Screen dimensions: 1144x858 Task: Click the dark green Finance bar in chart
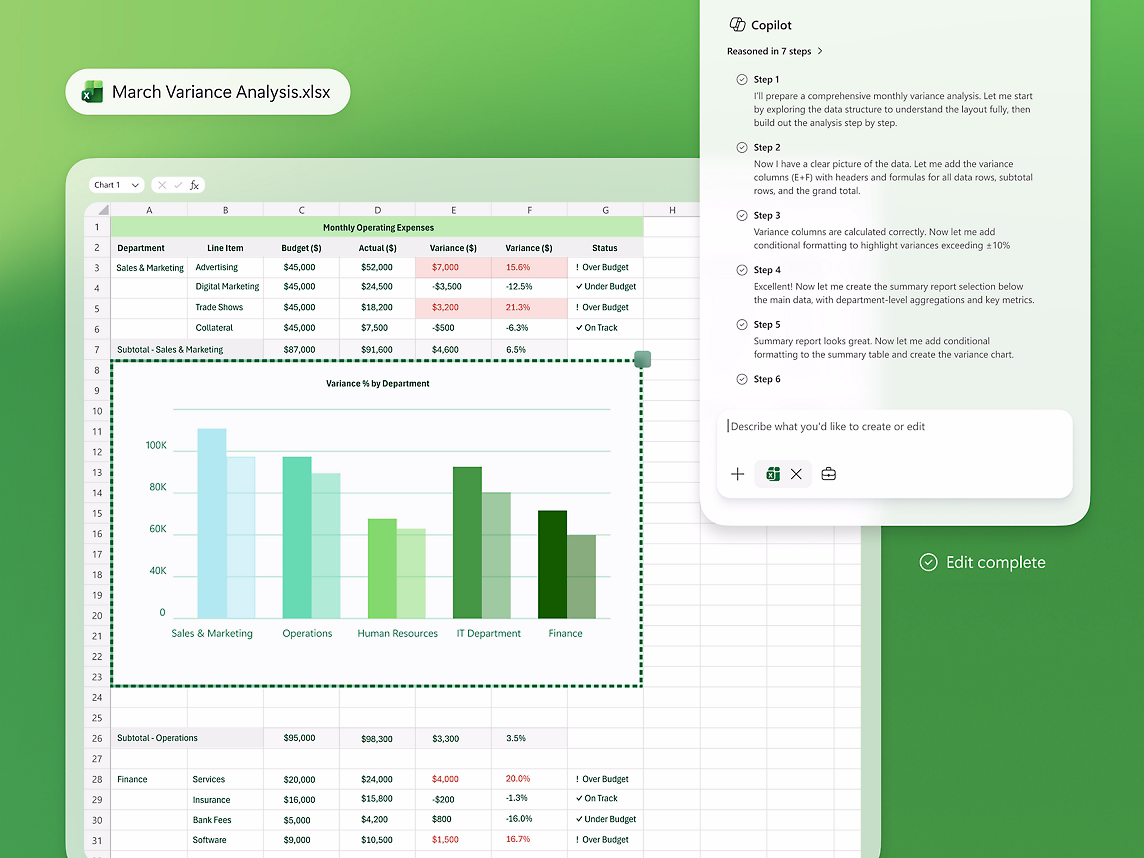click(x=552, y=564)
